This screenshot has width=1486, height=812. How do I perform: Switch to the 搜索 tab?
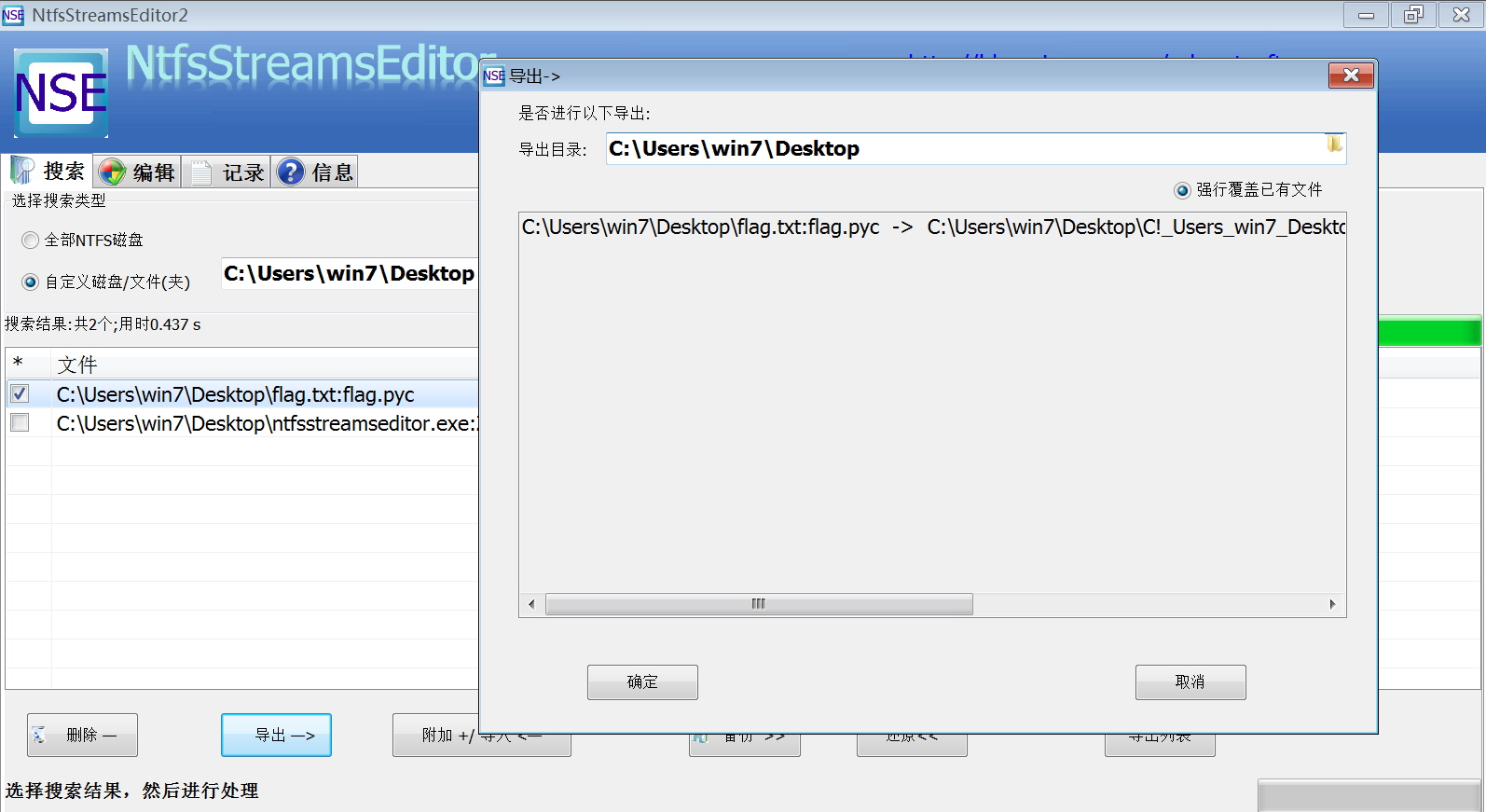pos(48,172)
